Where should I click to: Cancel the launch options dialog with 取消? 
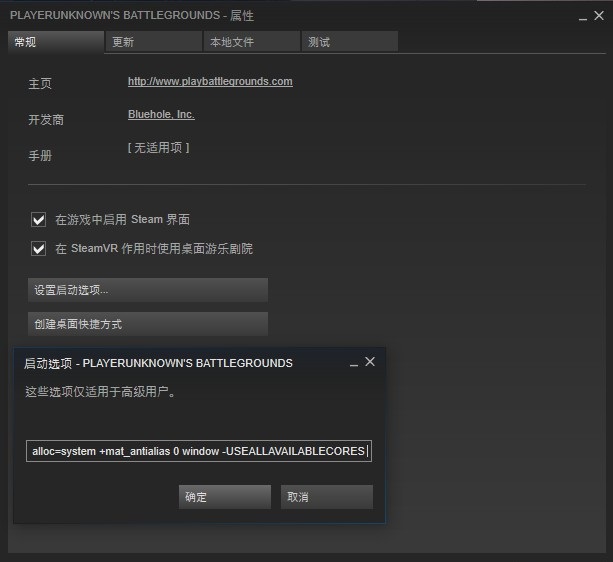[327, 497]
